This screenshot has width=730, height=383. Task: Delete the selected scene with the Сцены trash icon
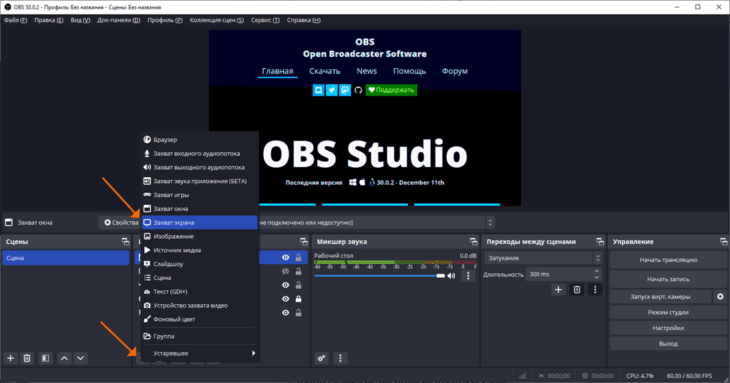27,358
